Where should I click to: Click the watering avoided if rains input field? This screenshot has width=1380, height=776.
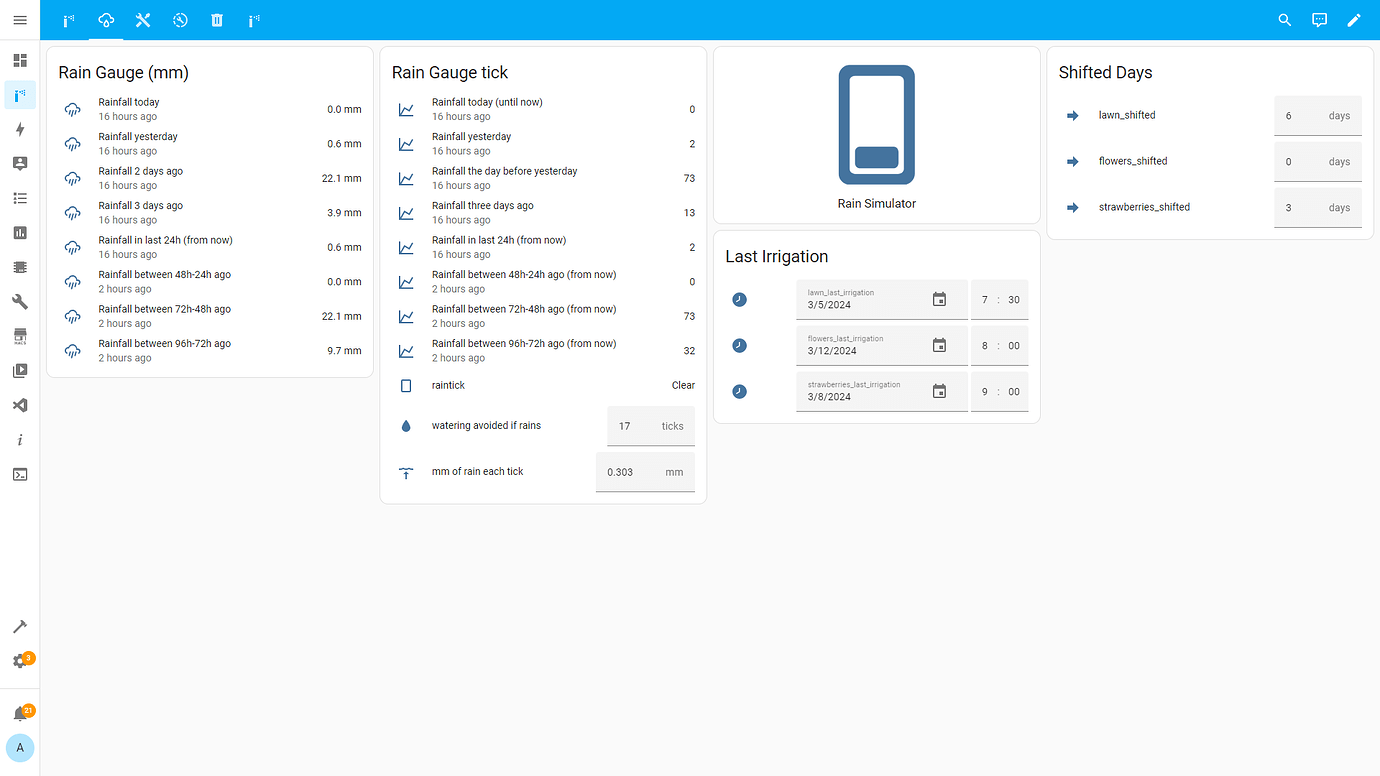point(640,425)
